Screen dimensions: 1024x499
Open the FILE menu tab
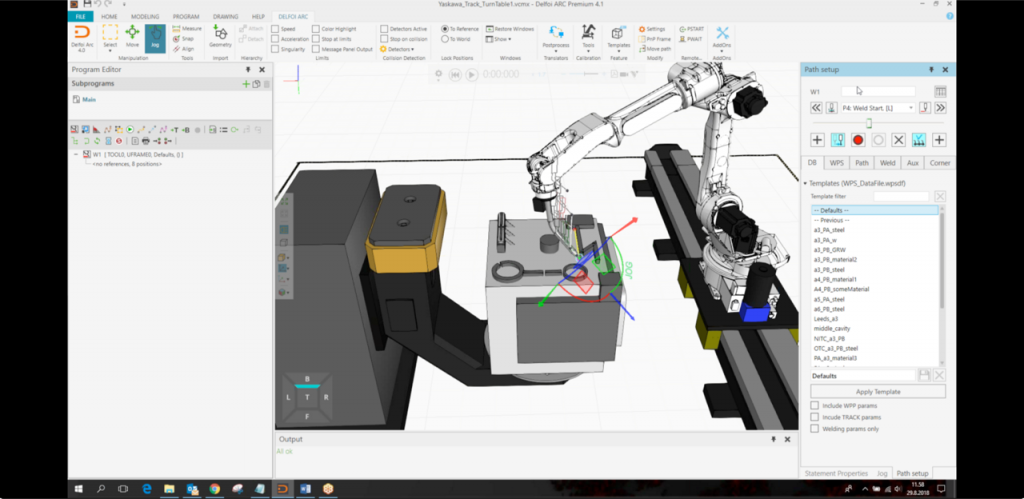pyautogui.click(x=80, y=16)
